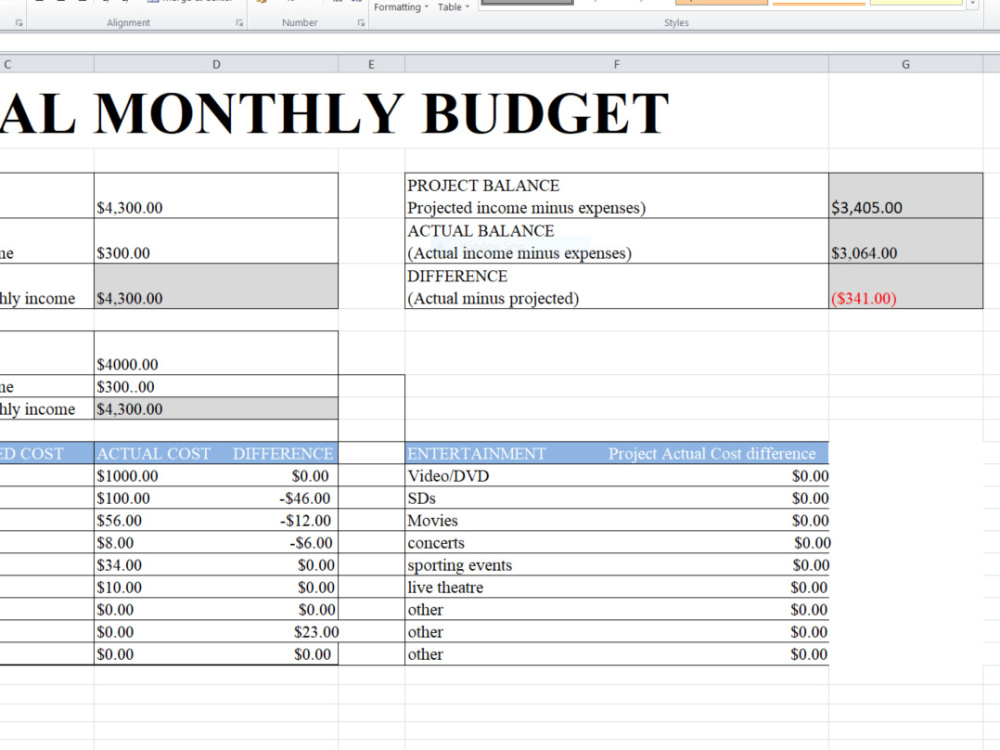
Task: Select the $300.00 extra income cell
Action: pos(216,241)
